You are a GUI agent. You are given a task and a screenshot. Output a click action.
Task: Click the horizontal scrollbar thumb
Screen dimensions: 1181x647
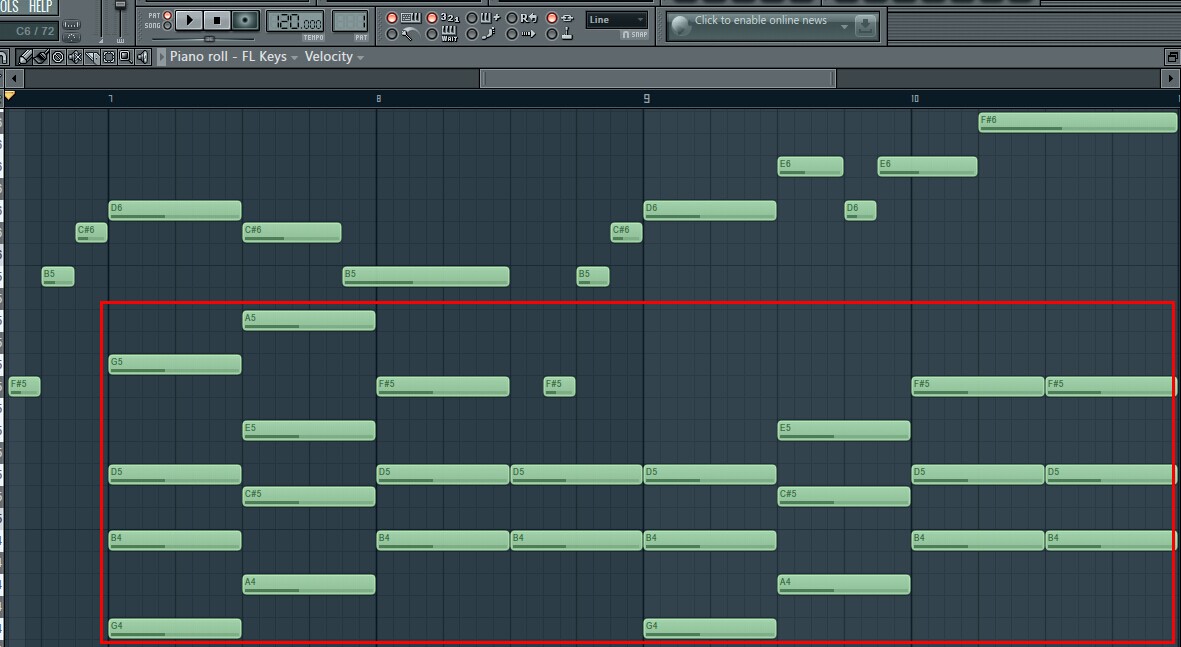(658, 78)
